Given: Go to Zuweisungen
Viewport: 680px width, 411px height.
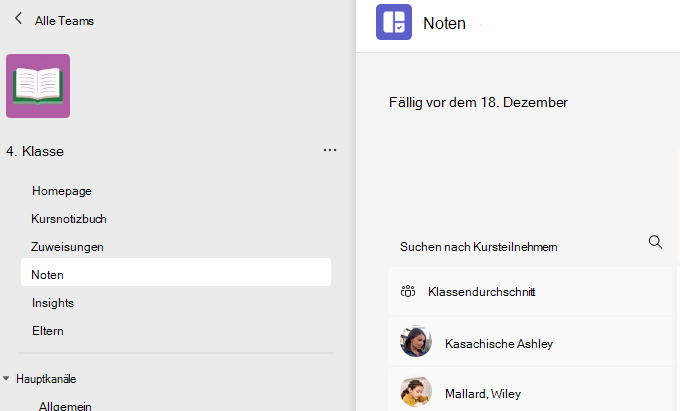Looking at the screenshot, I should [67, 247].
